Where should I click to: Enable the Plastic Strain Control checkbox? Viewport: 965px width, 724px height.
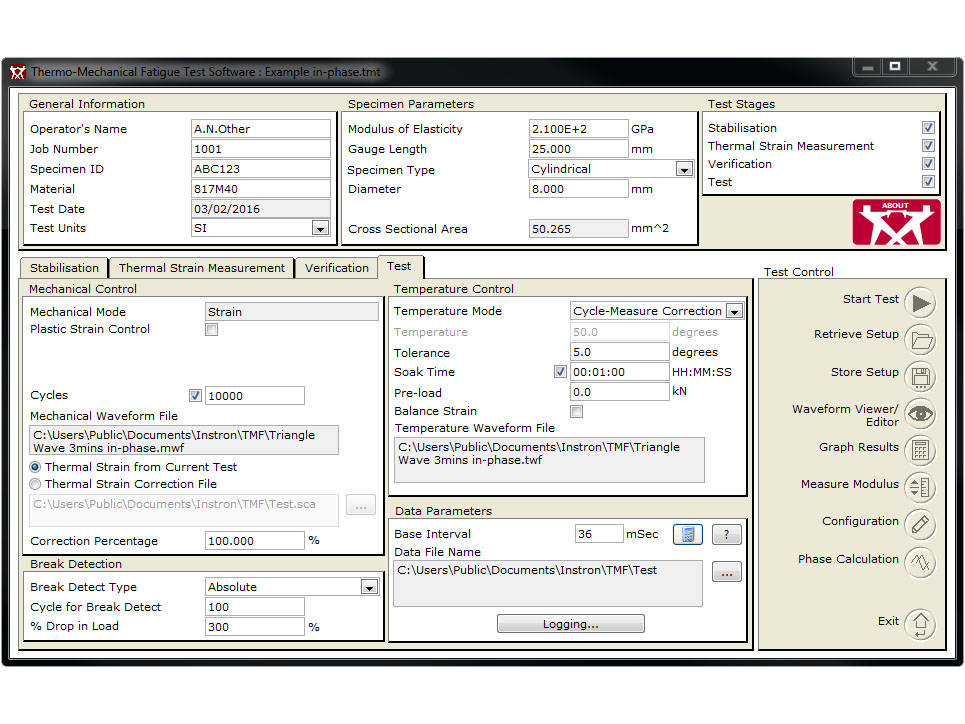(211, 330)
